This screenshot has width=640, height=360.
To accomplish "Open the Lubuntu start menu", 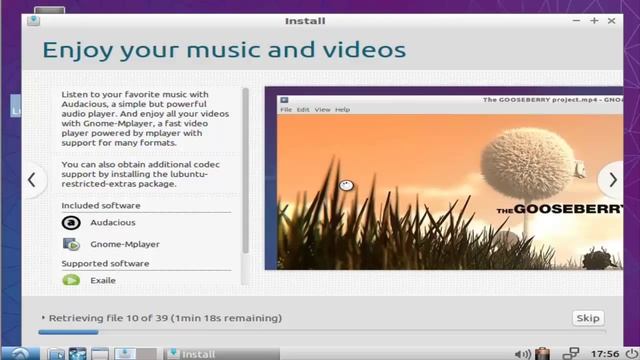I will click(20, 353).
